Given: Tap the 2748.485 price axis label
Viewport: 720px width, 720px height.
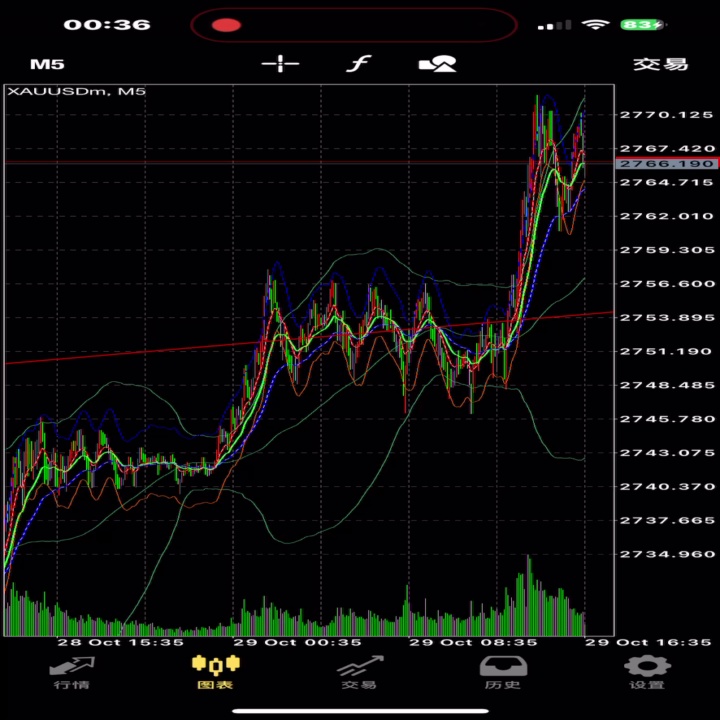Looking at the screenshot, I should 667,385.
